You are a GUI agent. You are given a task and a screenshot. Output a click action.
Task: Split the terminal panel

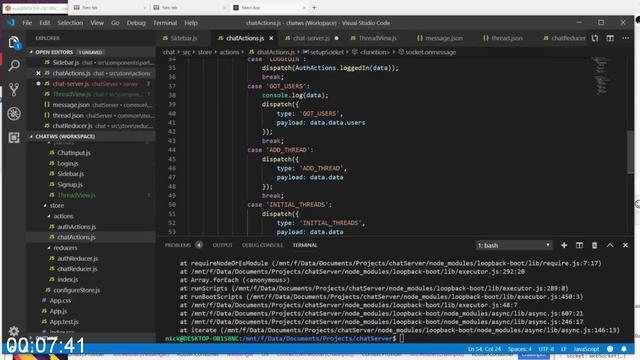(x=579, y=245)
